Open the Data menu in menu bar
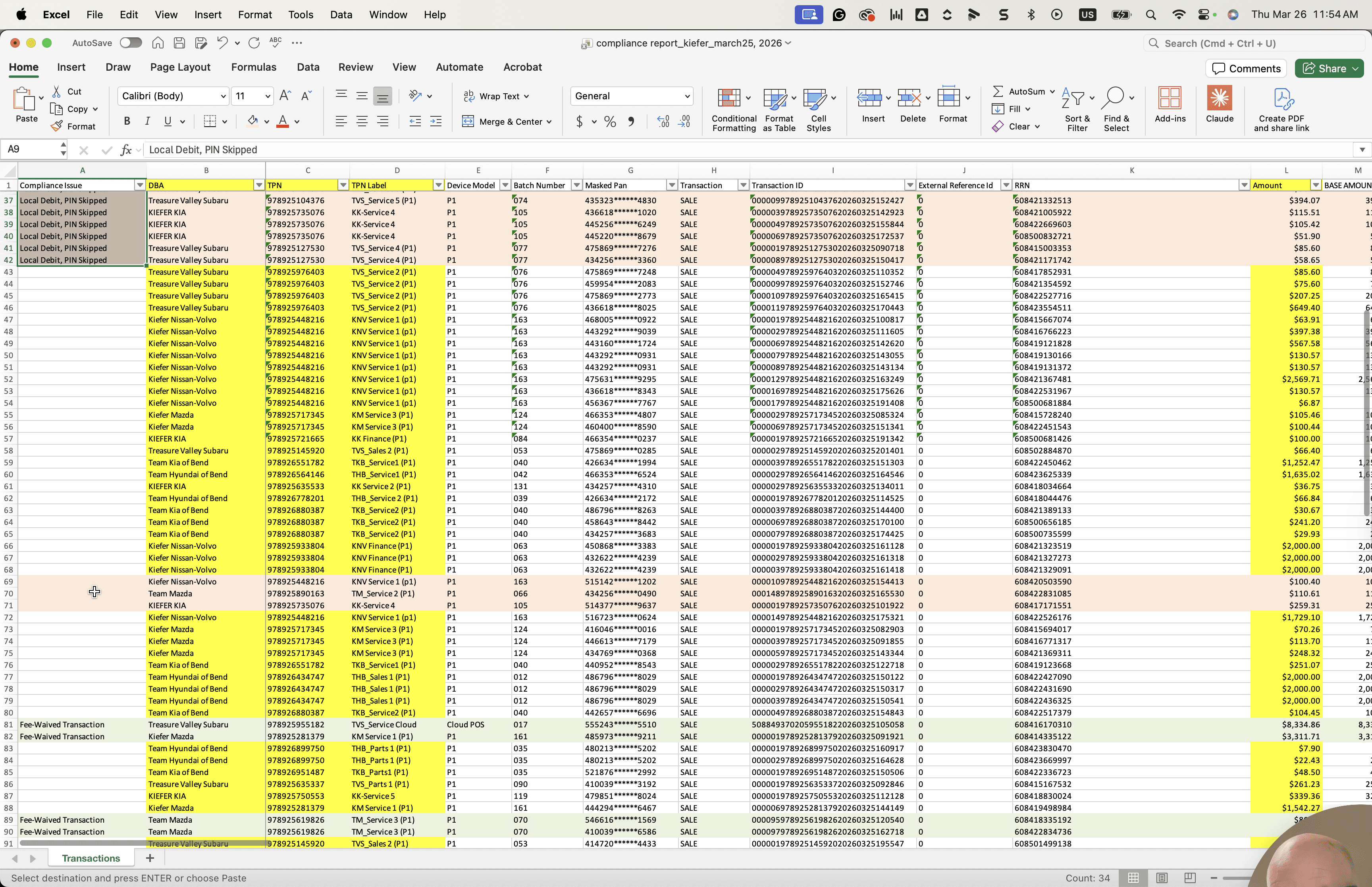This screenshot has width=1372, height=887. pos(341,14)
